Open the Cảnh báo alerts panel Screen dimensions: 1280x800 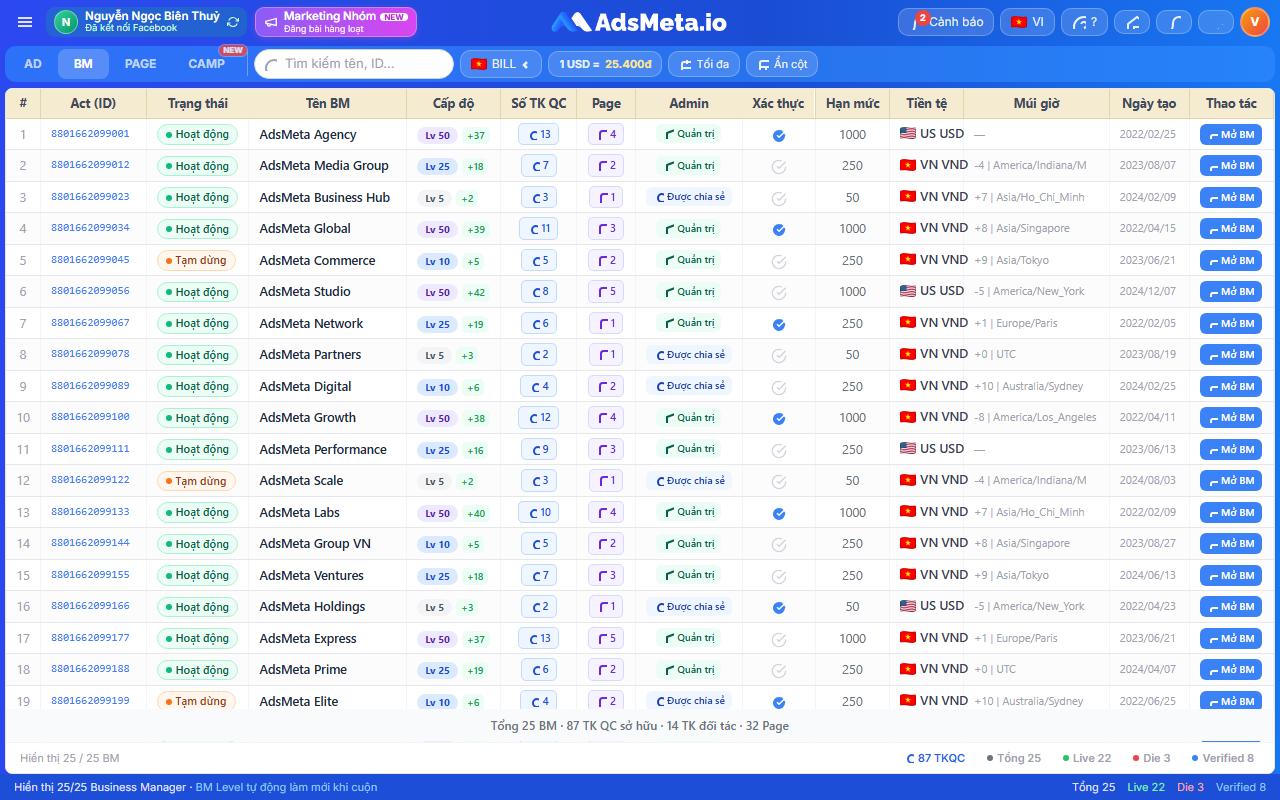[x=946, y=22]
